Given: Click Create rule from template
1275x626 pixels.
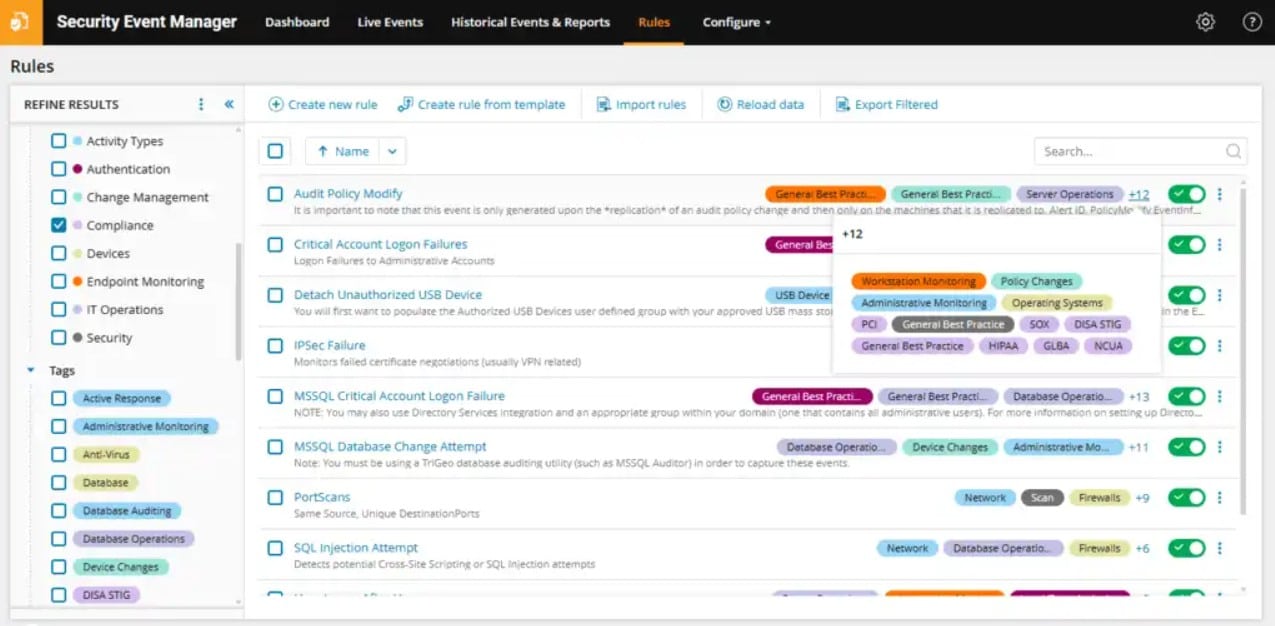Looking at the screenshot, I should (x=481, y=104).
